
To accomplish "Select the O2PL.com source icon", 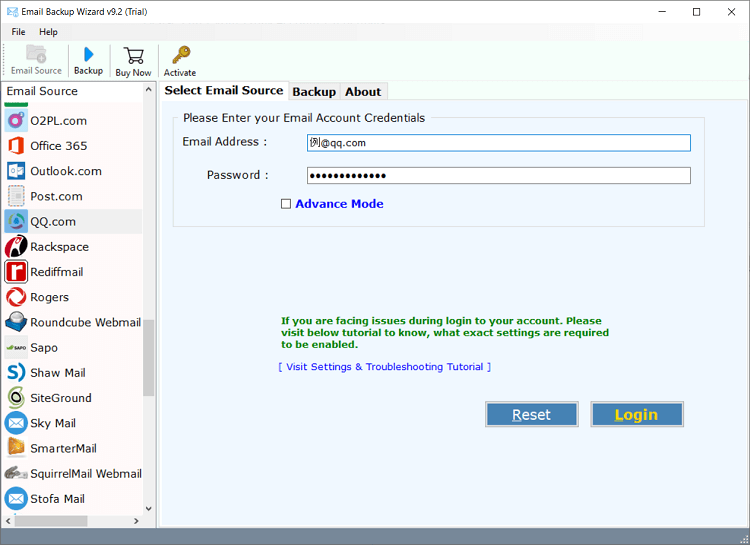I will 16,121.
